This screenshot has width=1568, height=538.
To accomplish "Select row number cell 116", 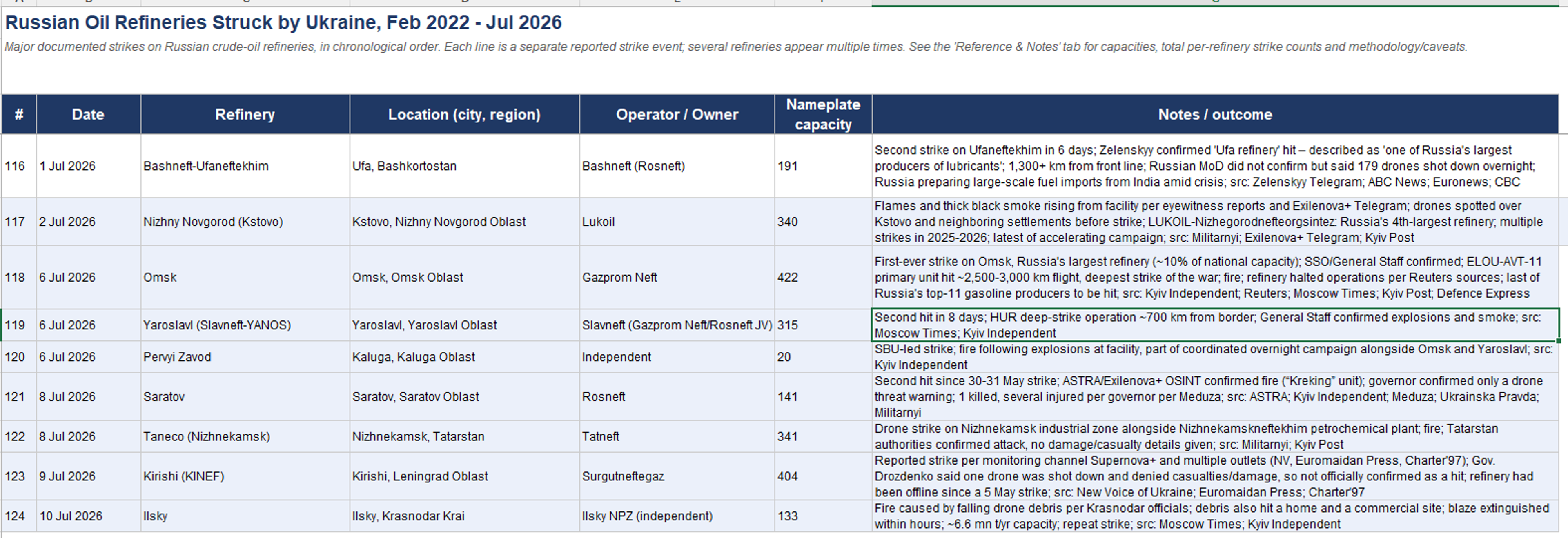I will click(x=19, y=166).
